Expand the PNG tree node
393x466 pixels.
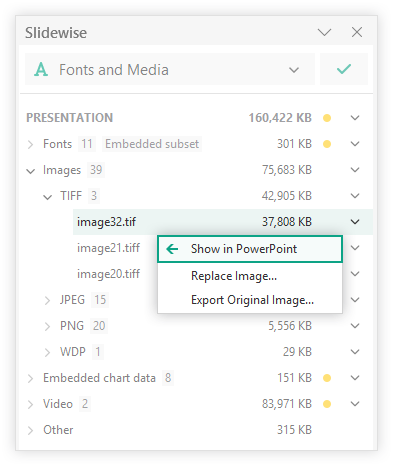click(x=47, y=326)
